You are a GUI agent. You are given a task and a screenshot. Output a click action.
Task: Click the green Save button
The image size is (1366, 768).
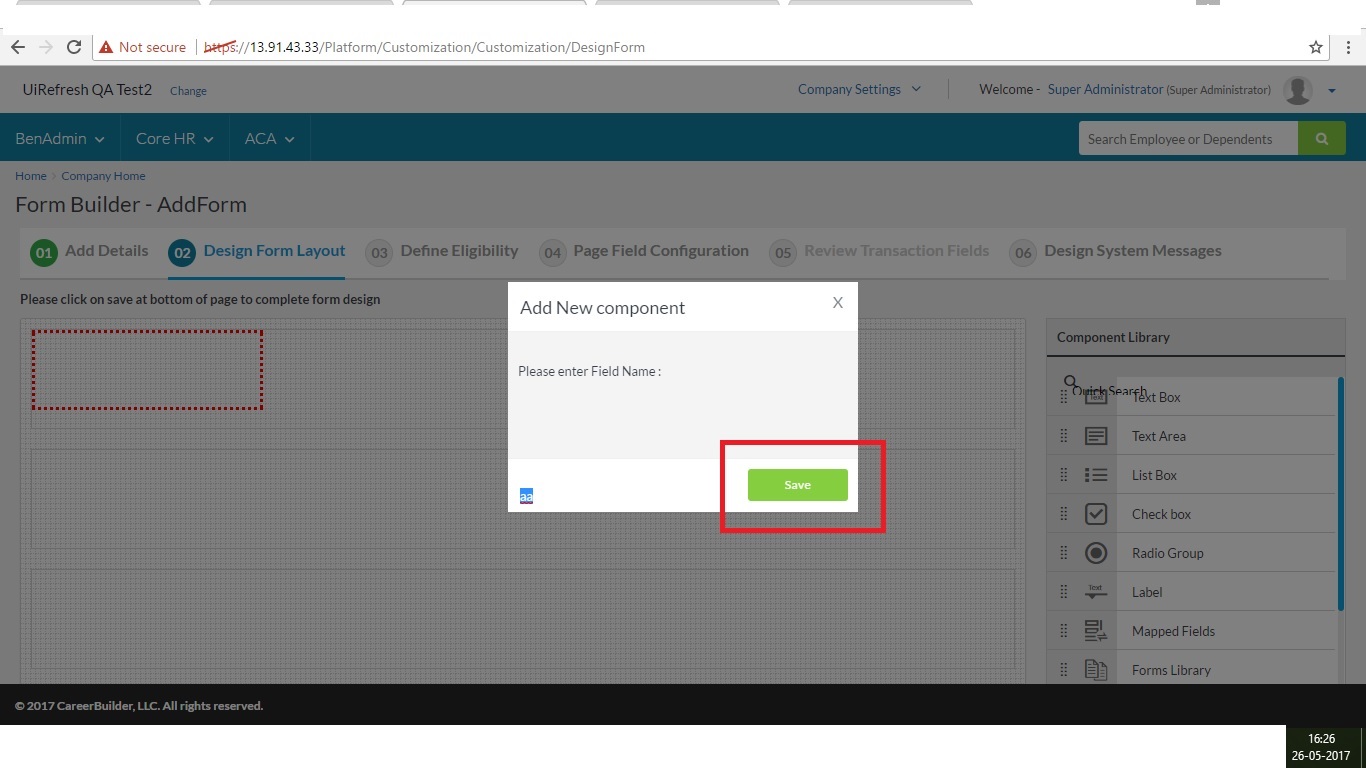[x=797, y=485]
